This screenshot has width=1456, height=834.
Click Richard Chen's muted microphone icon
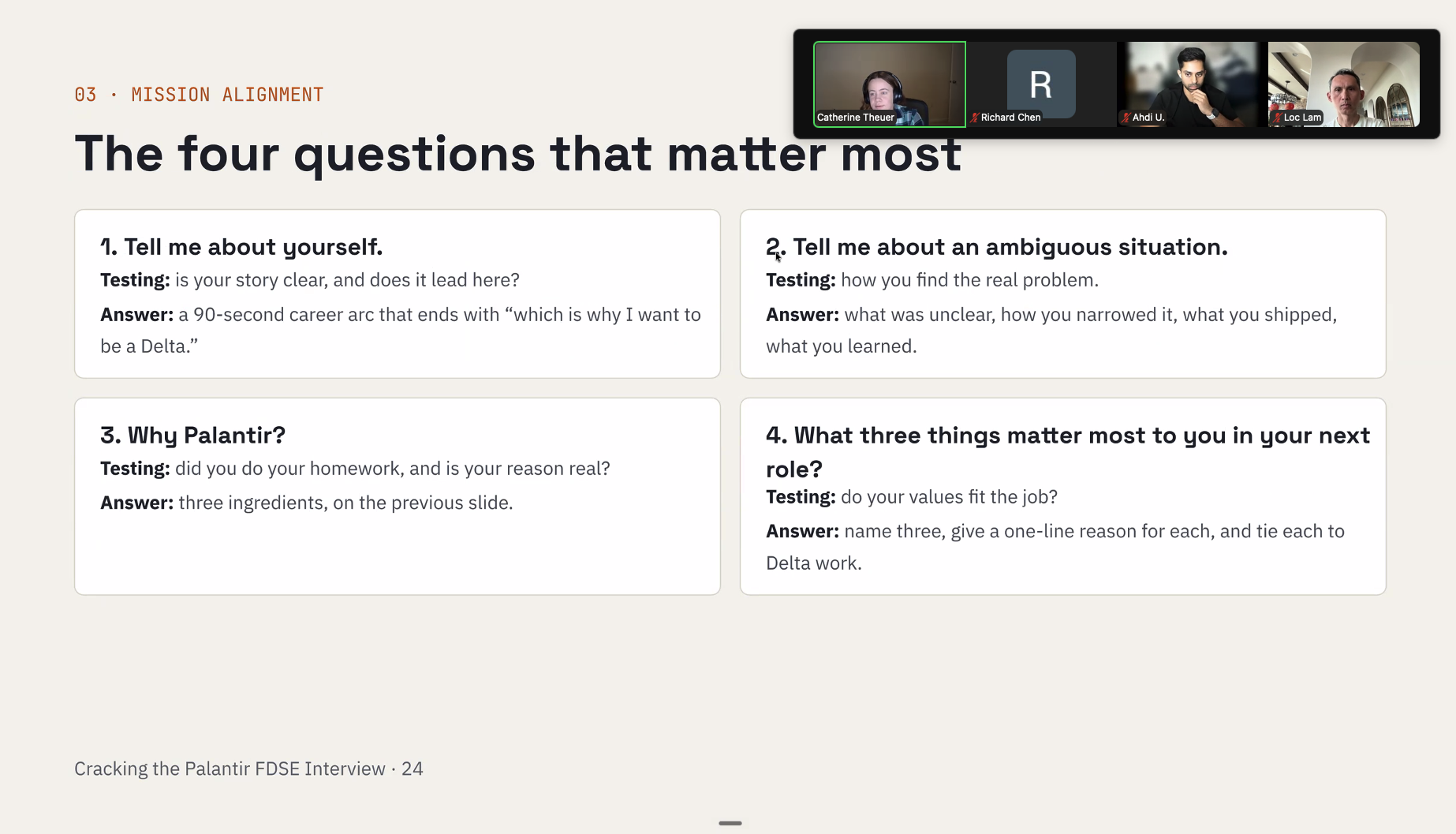[975, 118]
